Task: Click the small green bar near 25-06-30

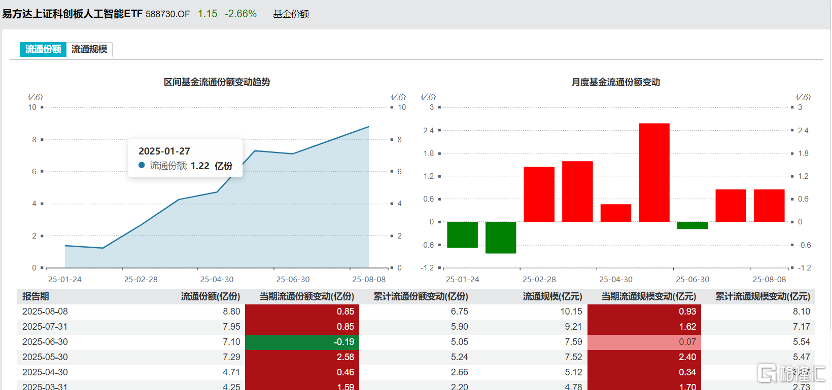Action: pos(692,226)
